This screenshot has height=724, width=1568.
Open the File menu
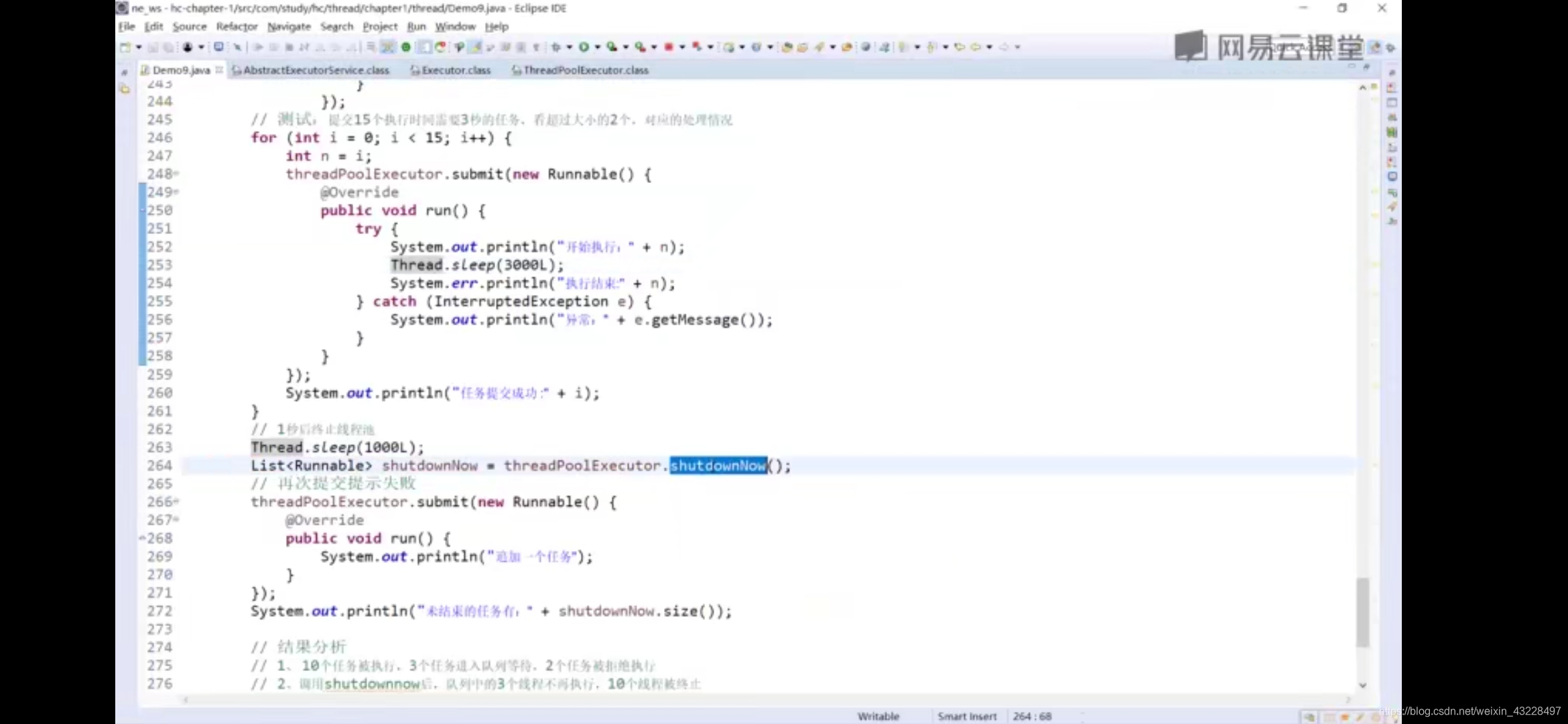pyautogui.click(x=127, y=26)
